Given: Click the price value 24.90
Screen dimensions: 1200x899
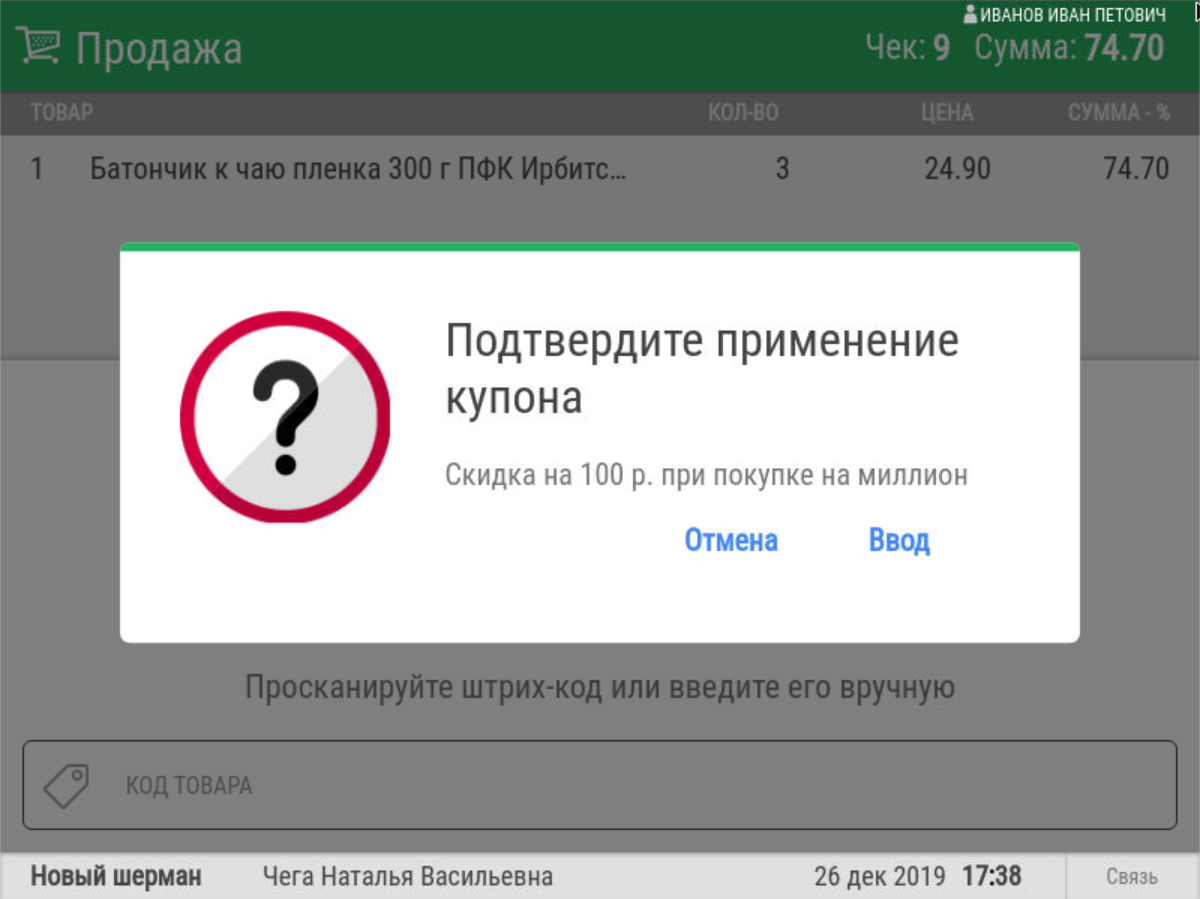Looking at the screenshot, I should pyautogui.click(x=958, y=169).
